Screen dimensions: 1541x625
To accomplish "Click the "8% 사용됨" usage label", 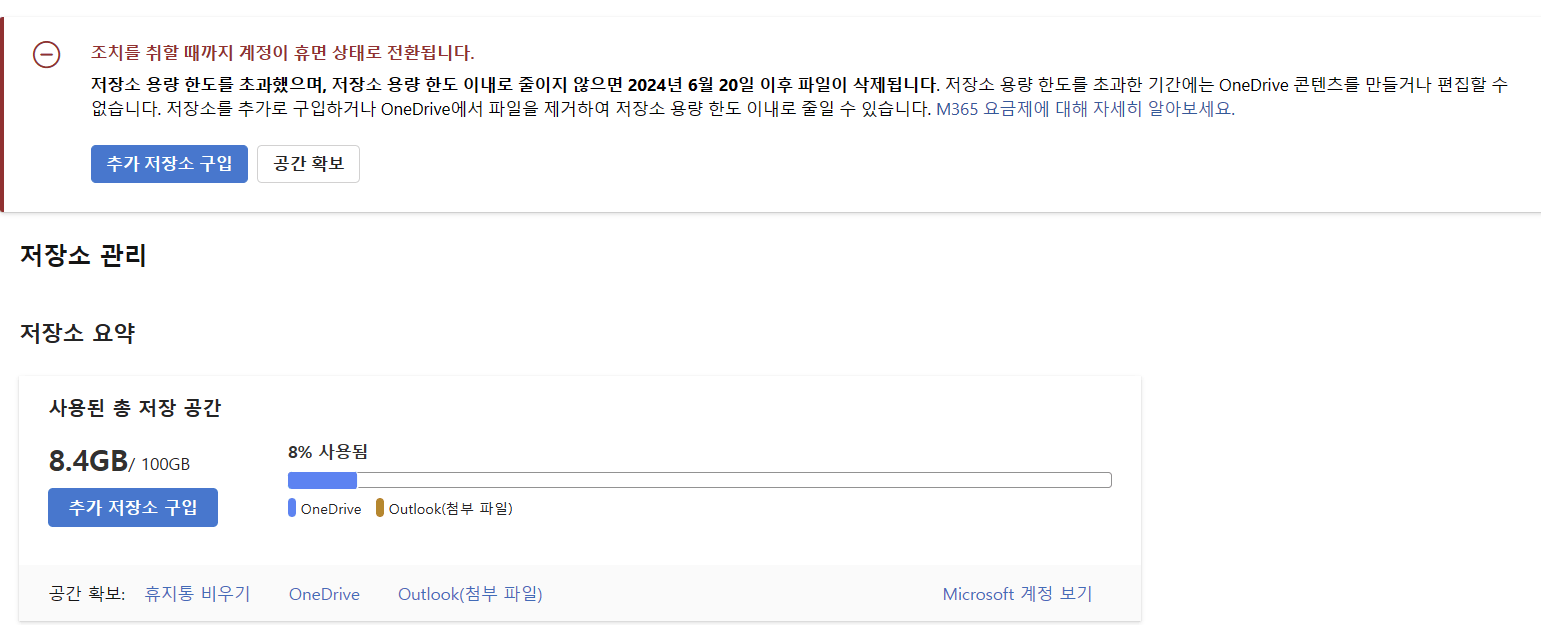I will [327, 451].
